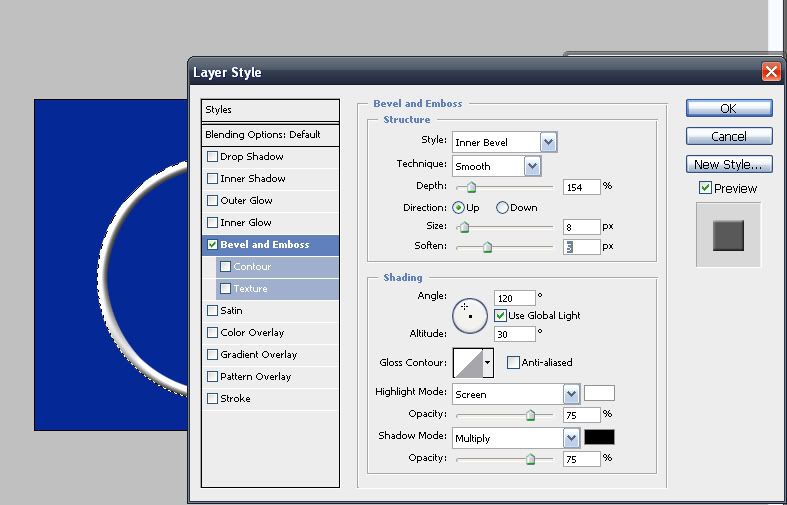Click the Gloss Contour preview thumbnail
Screen dimensions: 787x505
click(468, 363)
